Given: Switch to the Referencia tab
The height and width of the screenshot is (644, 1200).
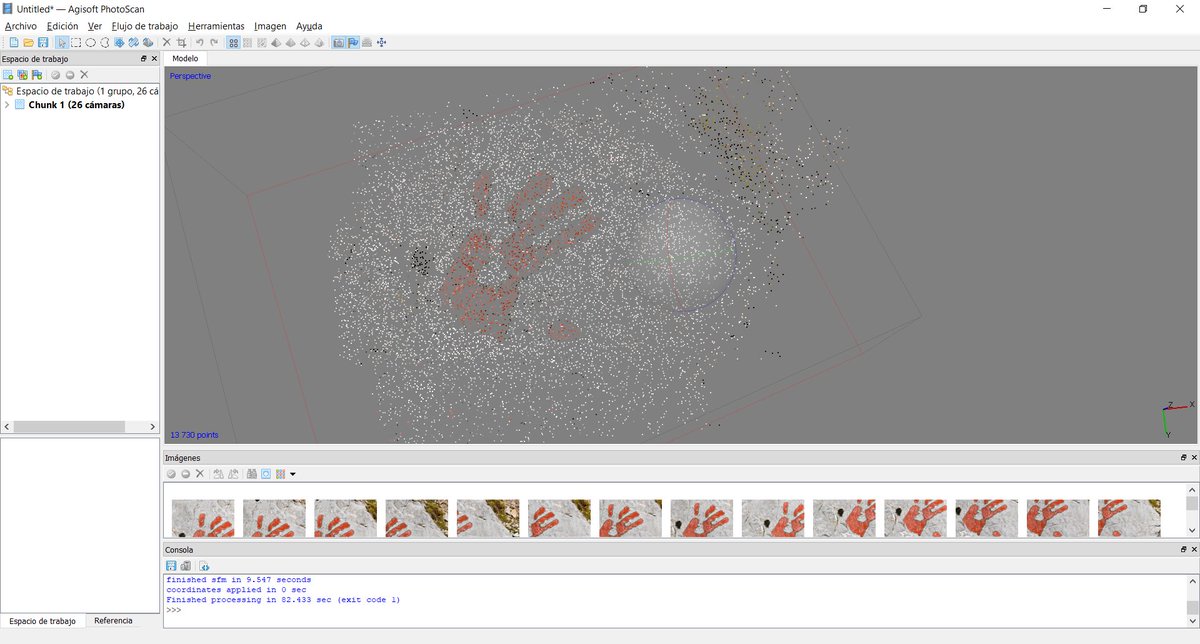Looking at the screenshot, I should (x=113, y=621).
